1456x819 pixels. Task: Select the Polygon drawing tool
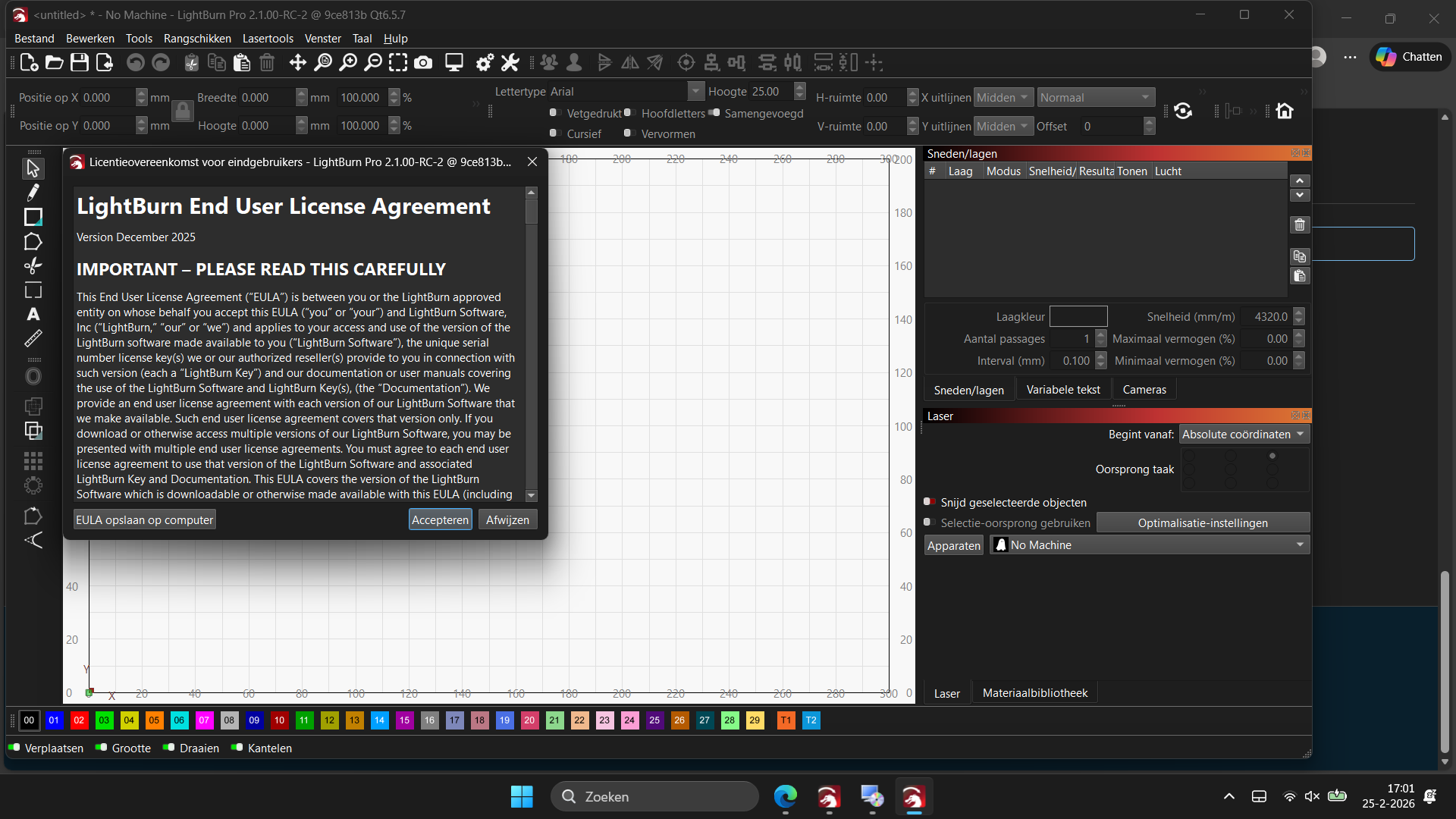[x=33, y=242]
